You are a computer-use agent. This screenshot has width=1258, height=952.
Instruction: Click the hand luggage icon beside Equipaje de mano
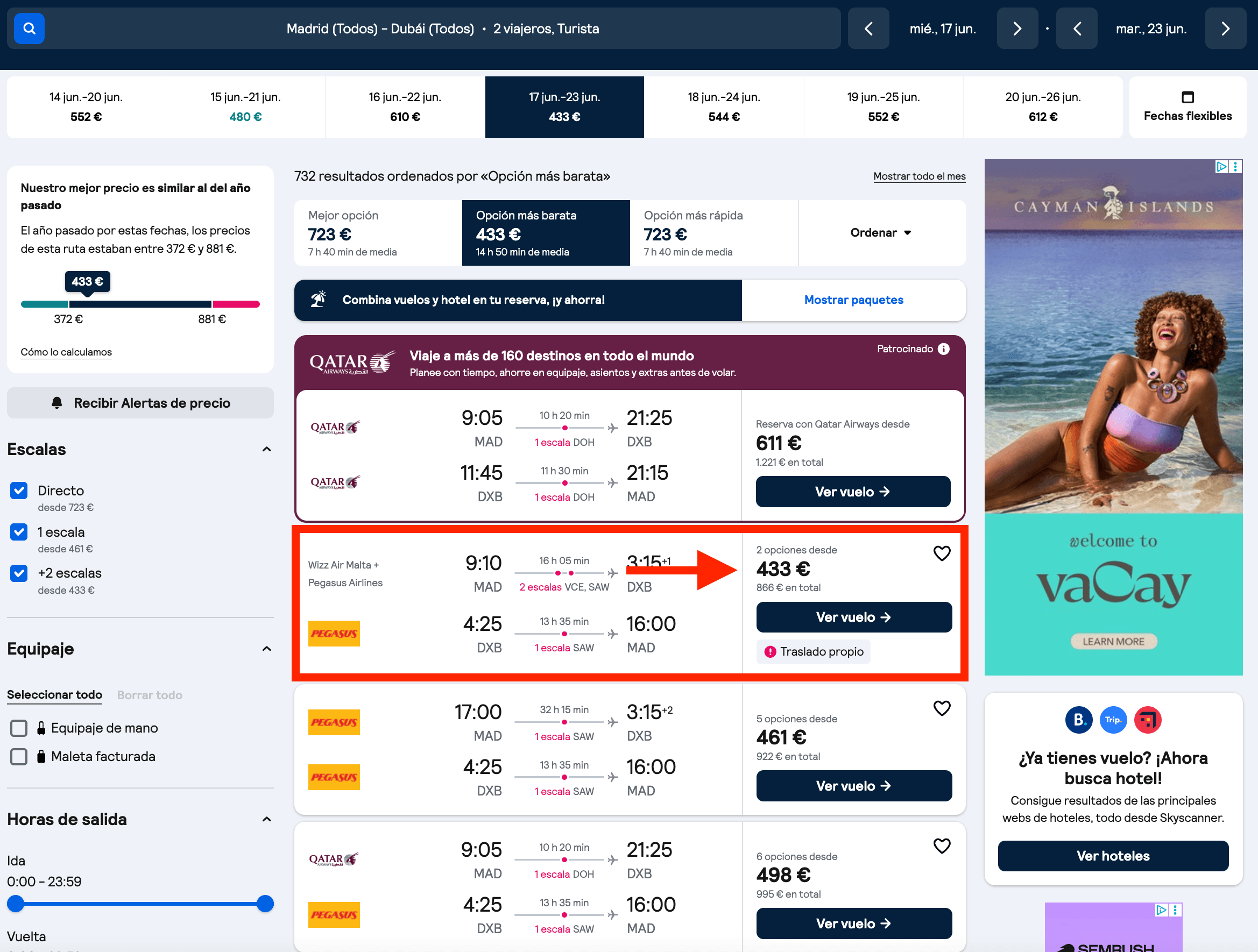coord(41,728)
